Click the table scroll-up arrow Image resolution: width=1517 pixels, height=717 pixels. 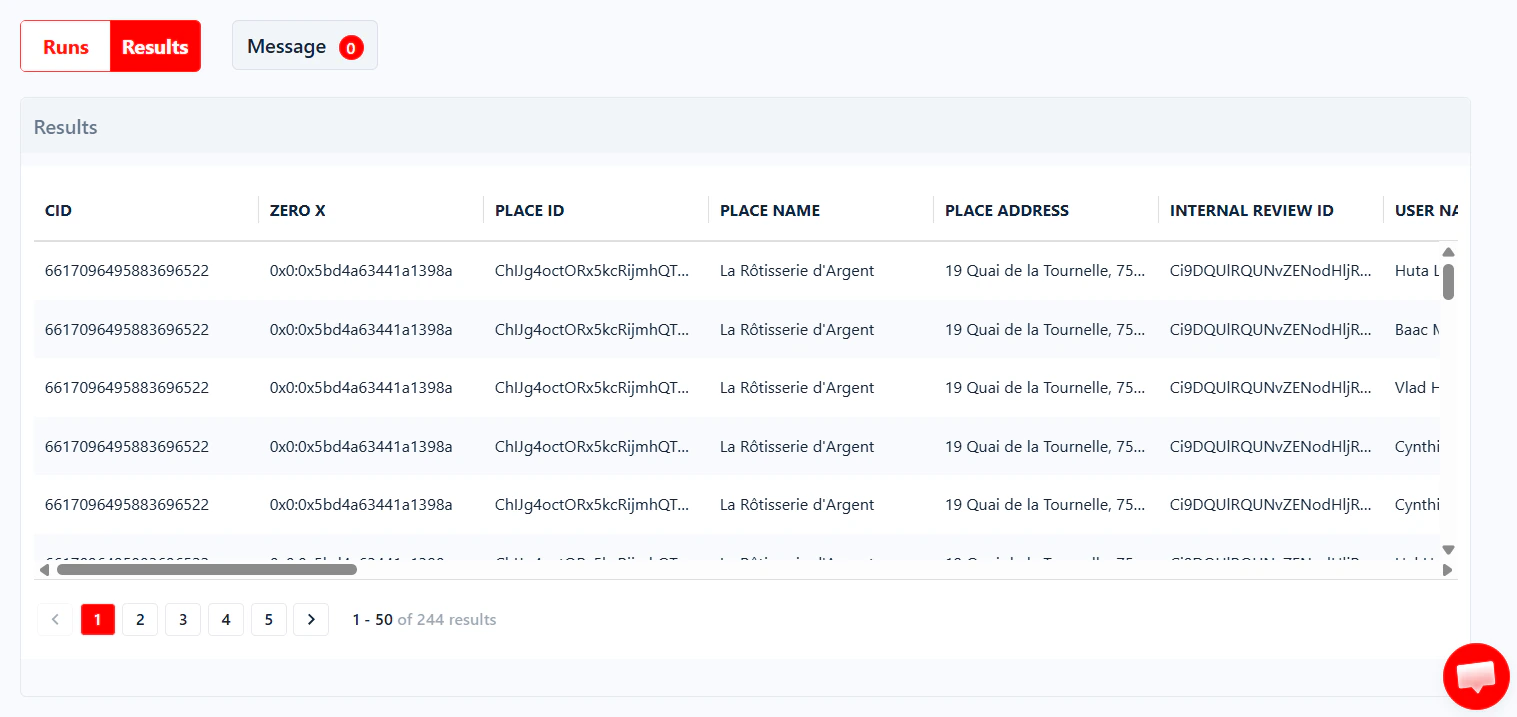pyautogui.click(x=1448, y=252)
